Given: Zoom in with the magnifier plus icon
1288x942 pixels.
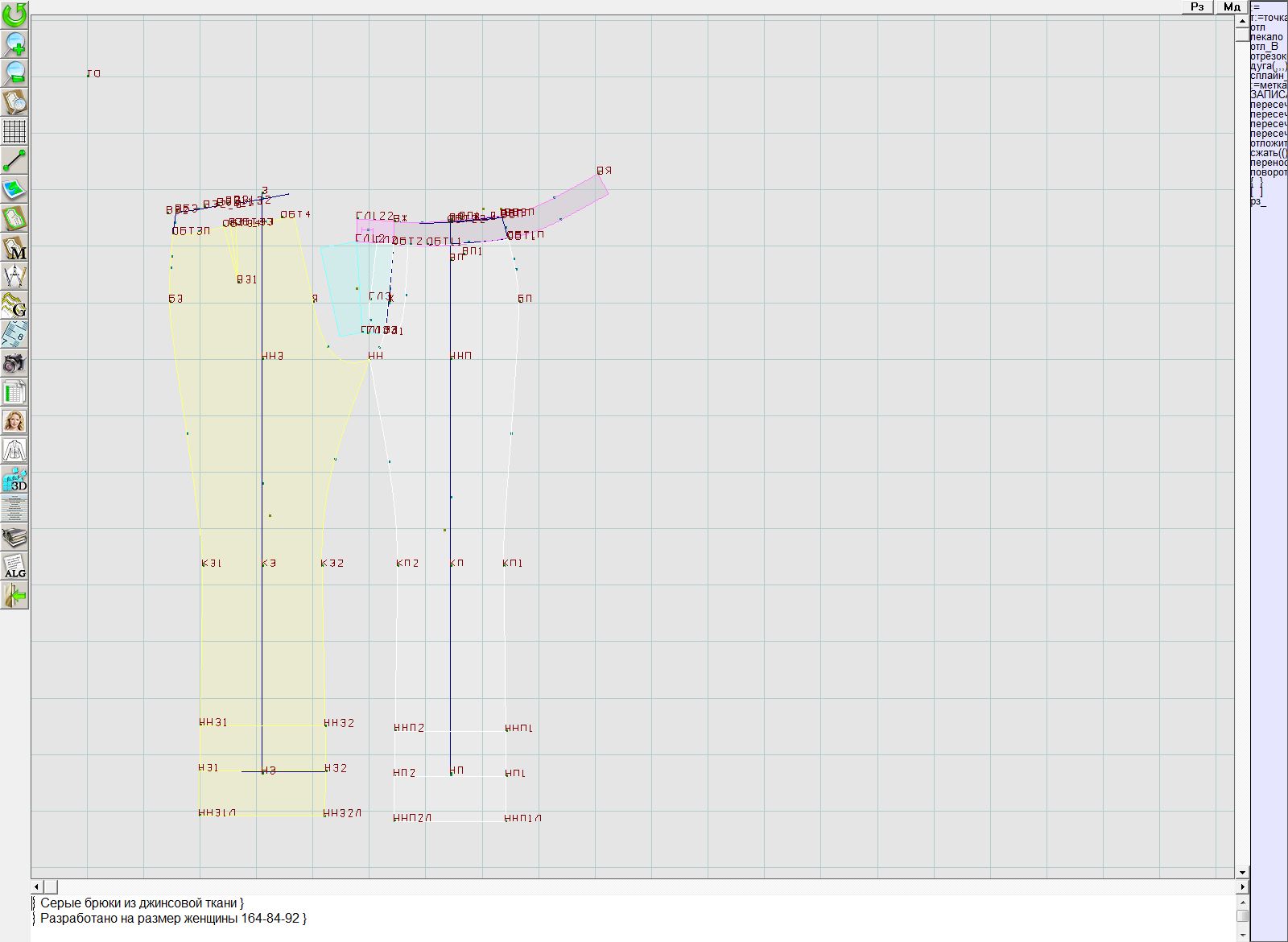Looking at the screenshot, I should click(x=14, y=43).
